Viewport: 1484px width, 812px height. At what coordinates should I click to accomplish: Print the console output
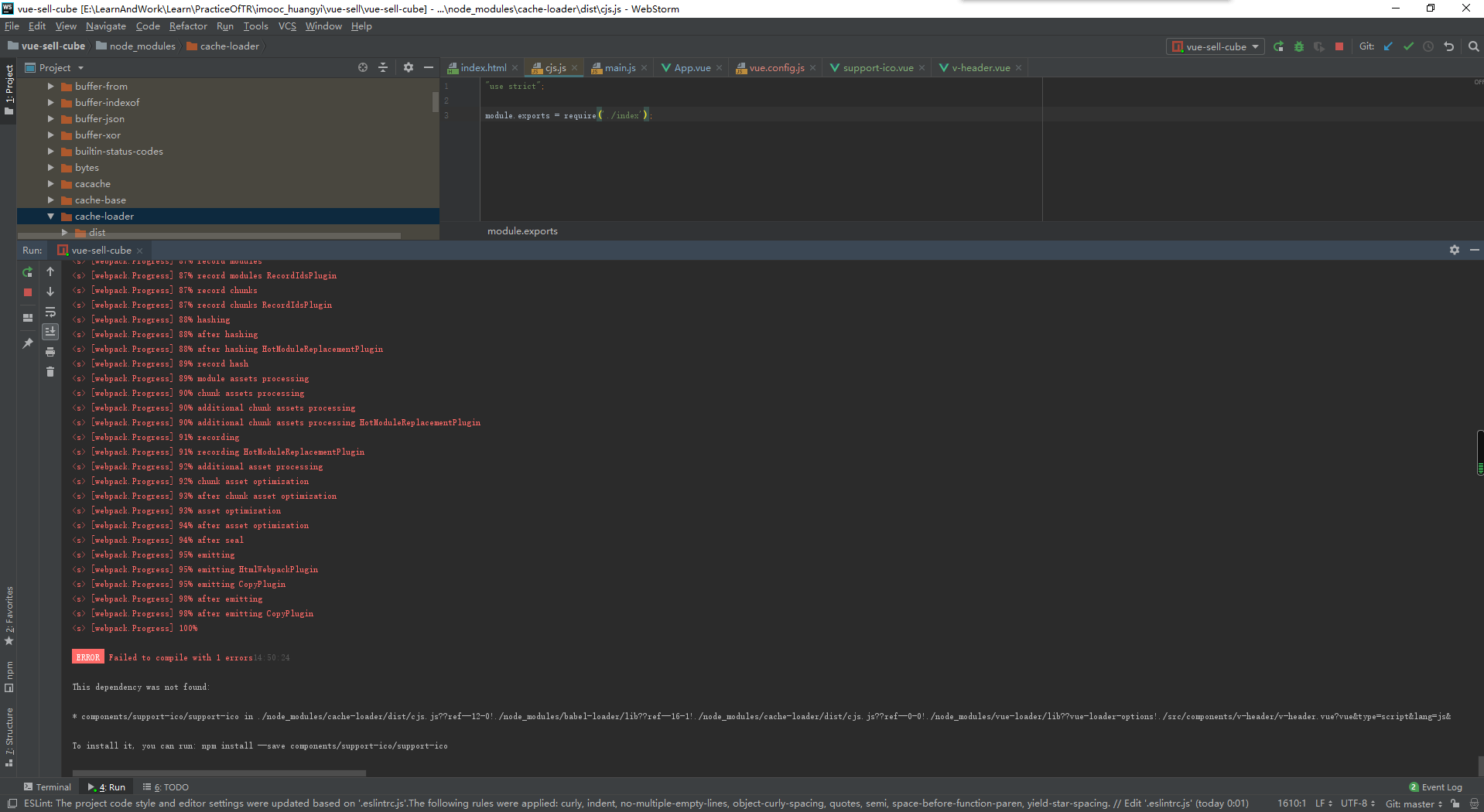click(x=50, y=352)
